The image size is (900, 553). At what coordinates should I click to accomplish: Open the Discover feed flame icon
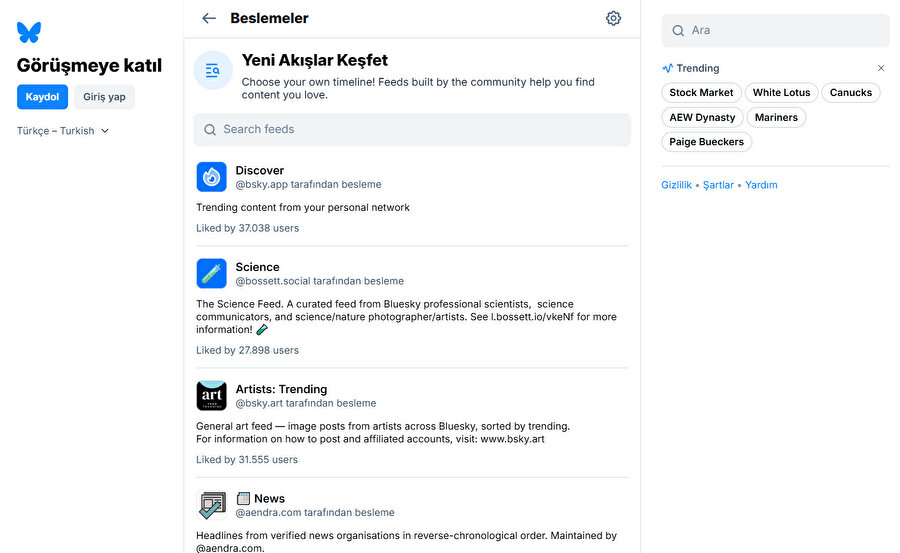(x=211, y=177)
